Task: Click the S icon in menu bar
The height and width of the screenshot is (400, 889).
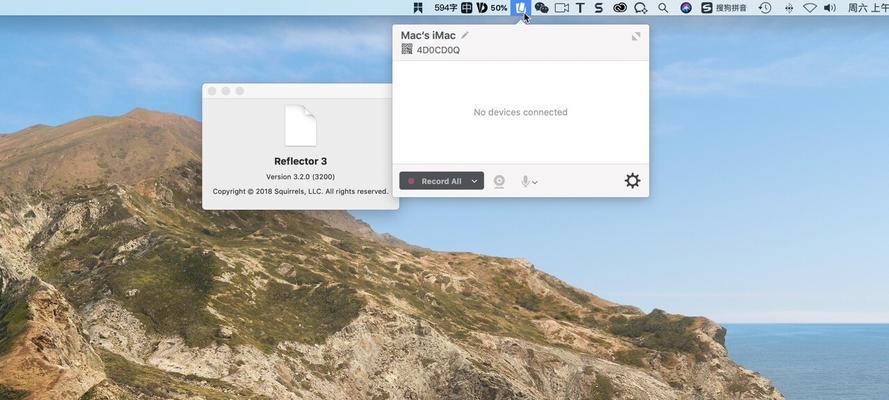Action: click(x=599, y=7)
